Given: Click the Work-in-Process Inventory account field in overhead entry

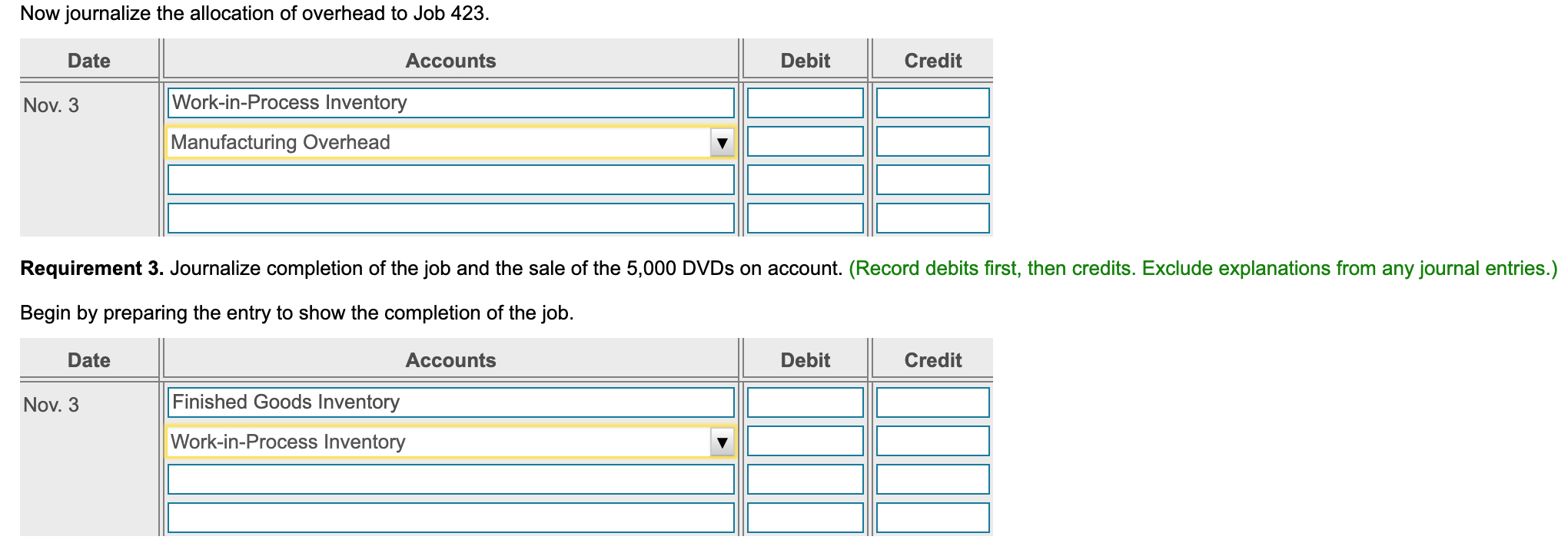Looking at the screenshot, I should [x=451, y=103].
